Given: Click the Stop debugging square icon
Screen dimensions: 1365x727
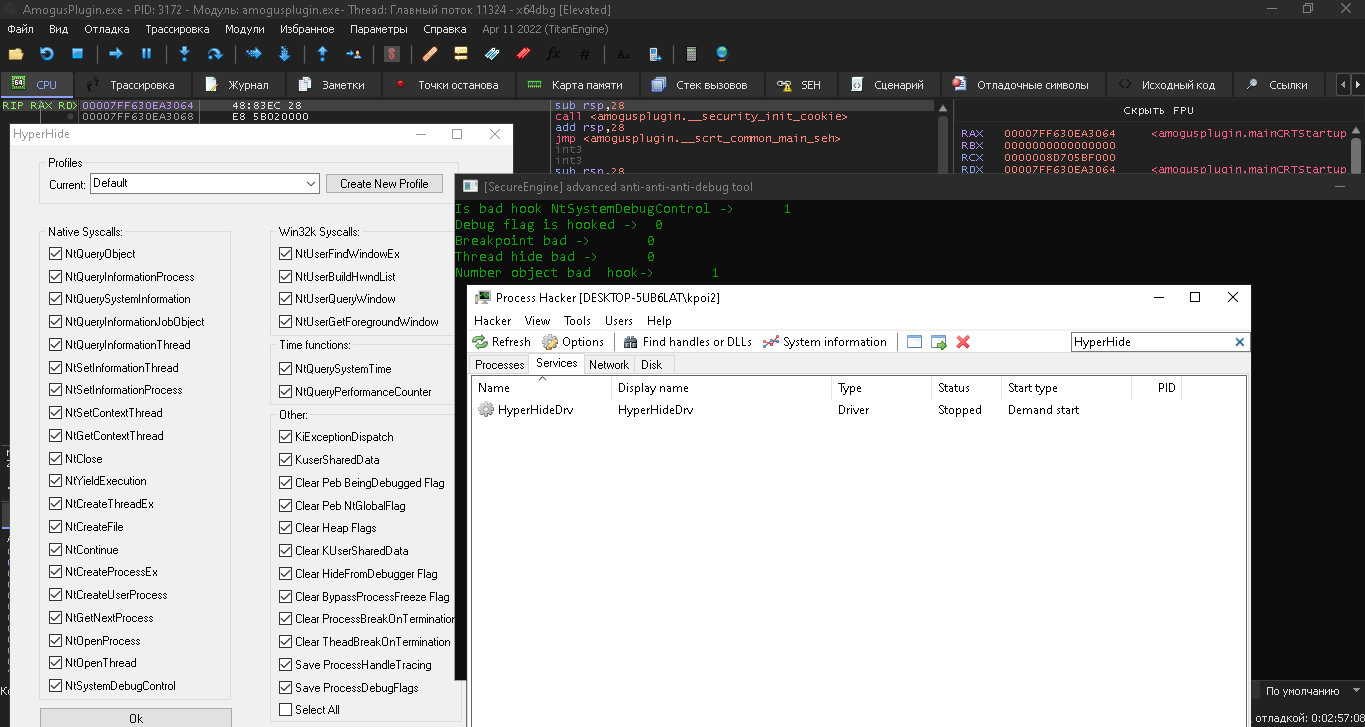Looking at the screenshot, I should tap(77, 54).
